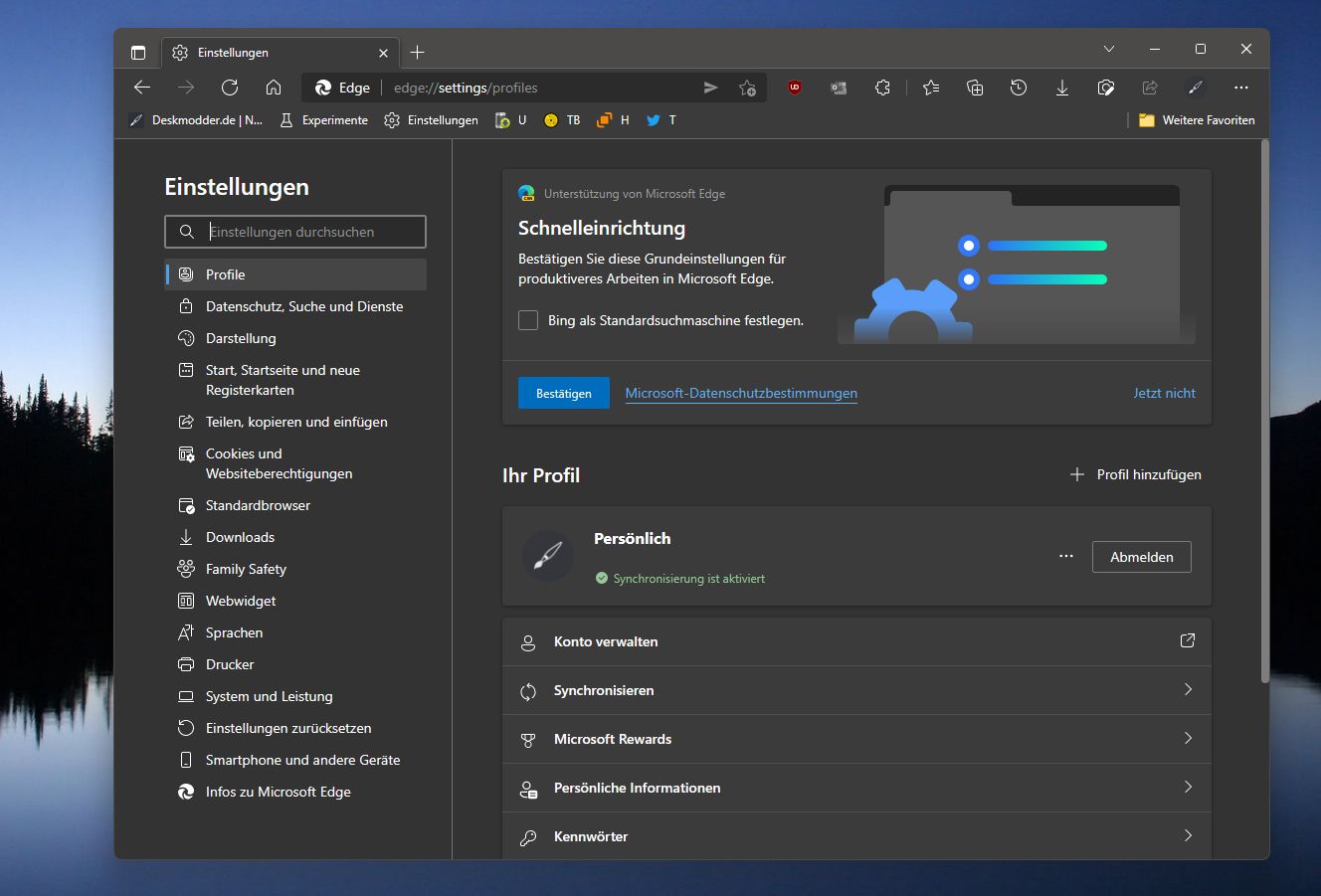
Task: Open the U bookmark
Action: point(511,119)
